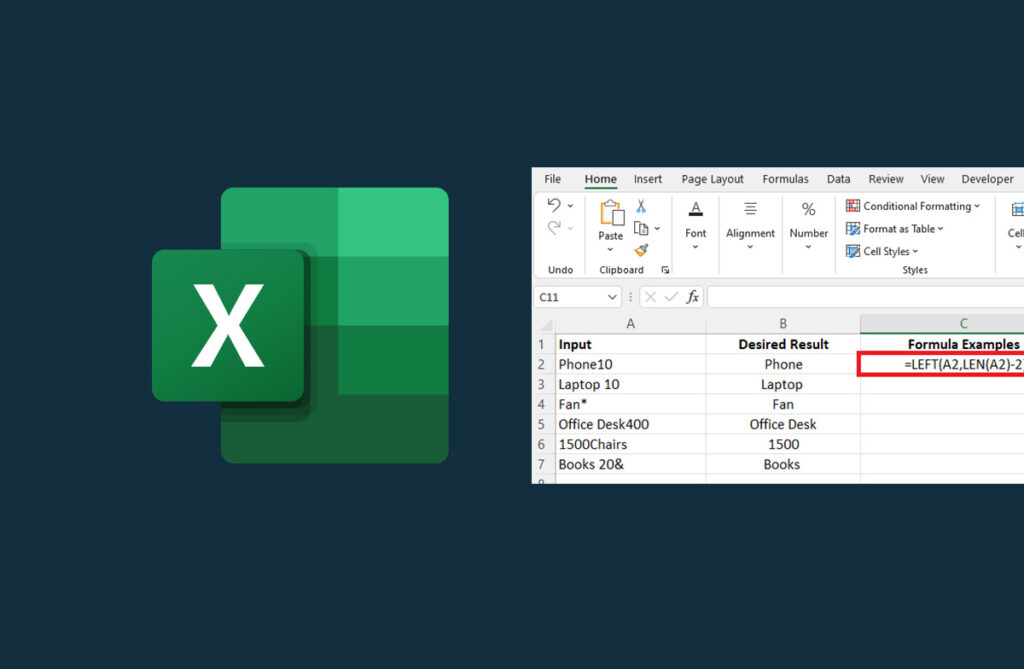Select the Cut scissors icon
This screenshot has width=1024, height=669.
[x=641, y=207]
